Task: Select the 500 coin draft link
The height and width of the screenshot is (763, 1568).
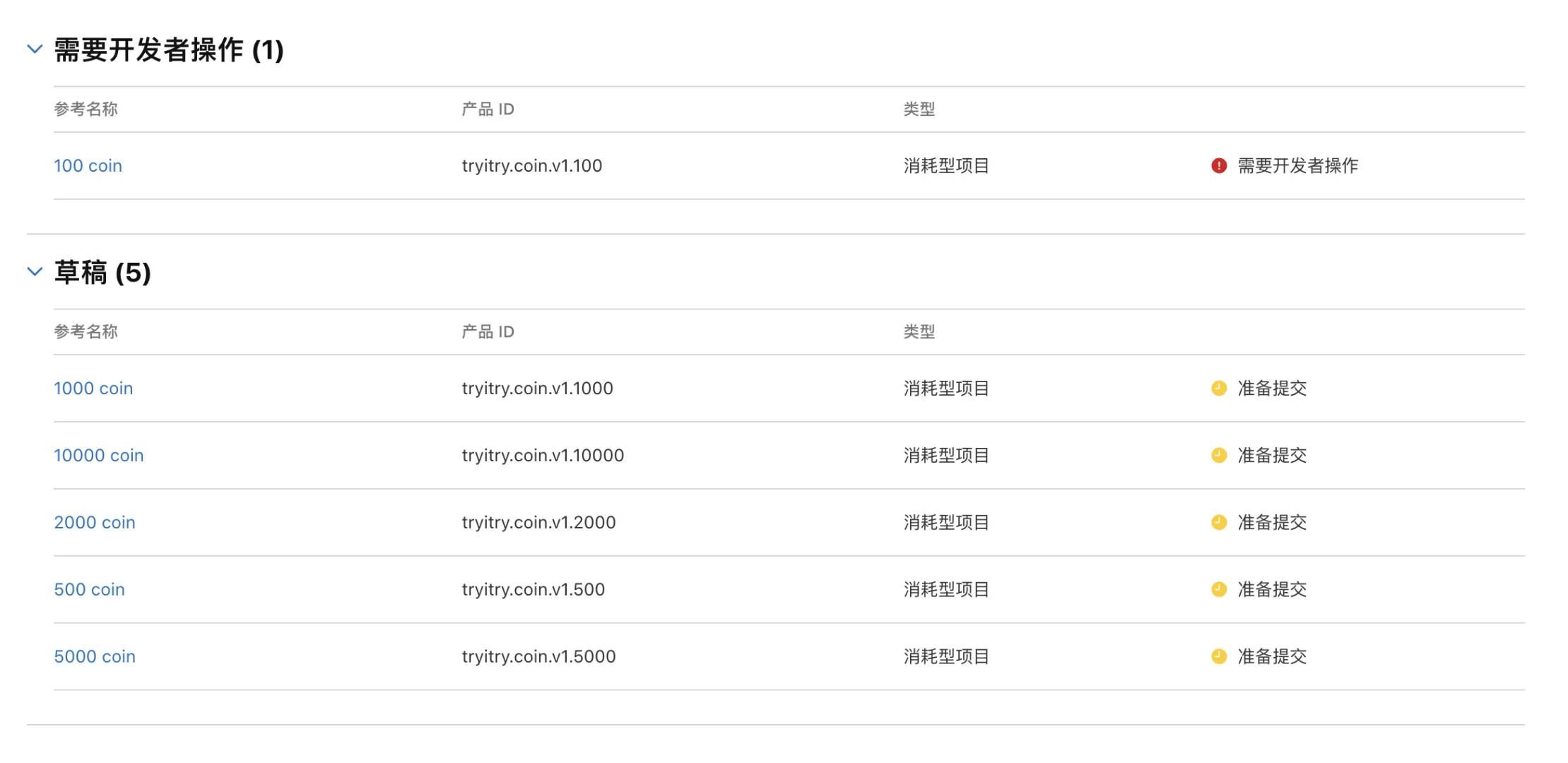Action: [x=90, y=589]
